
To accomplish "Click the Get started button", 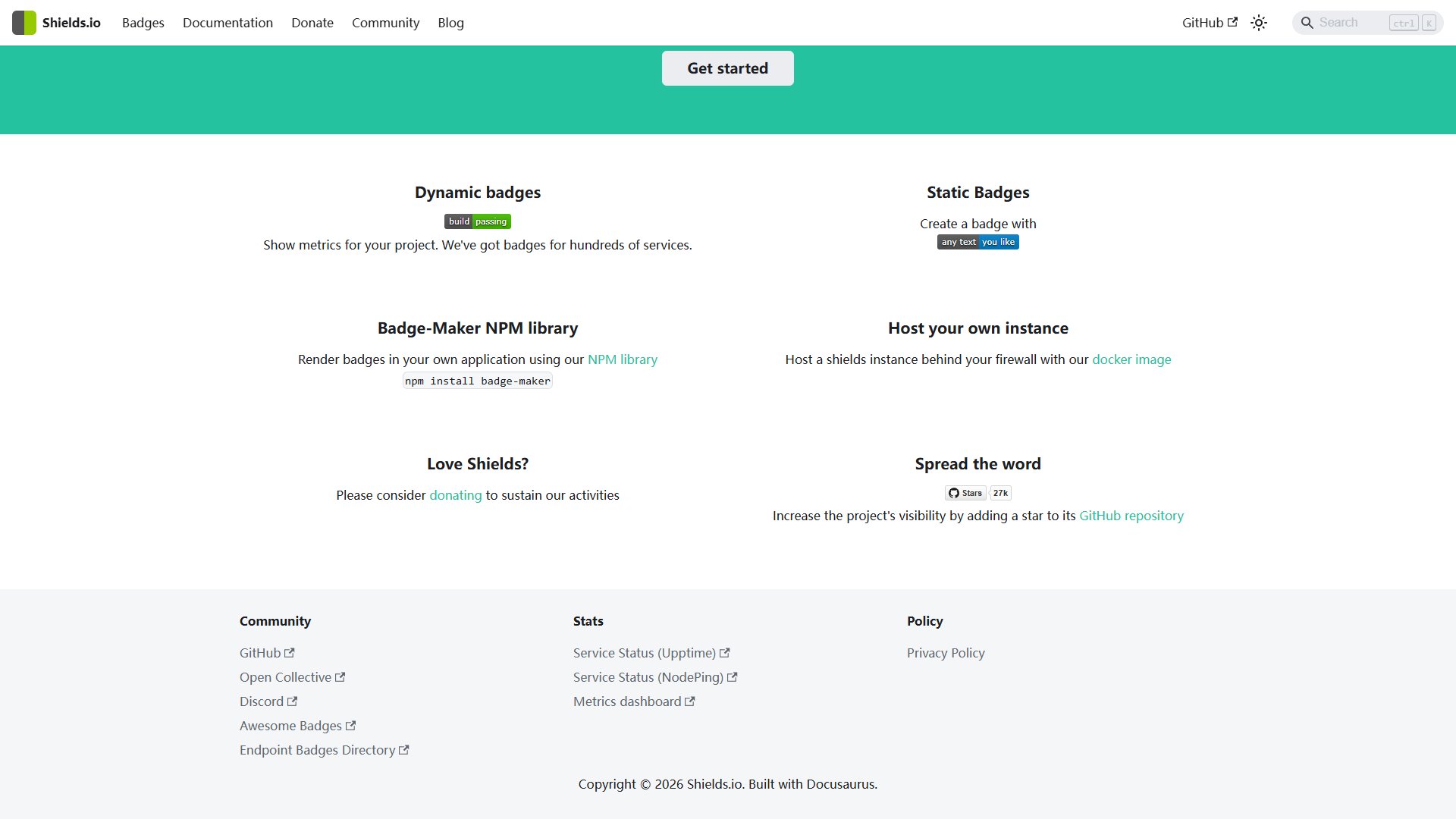I will 728,68.
